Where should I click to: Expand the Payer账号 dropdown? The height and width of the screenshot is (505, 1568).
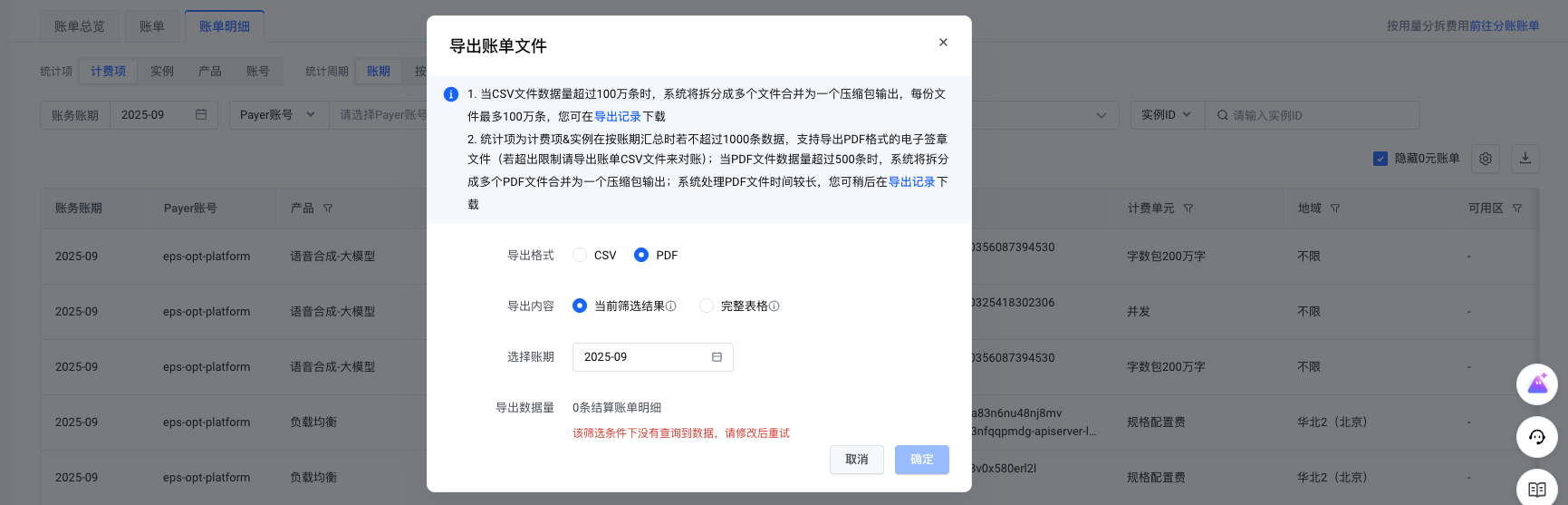coord(277,115)
